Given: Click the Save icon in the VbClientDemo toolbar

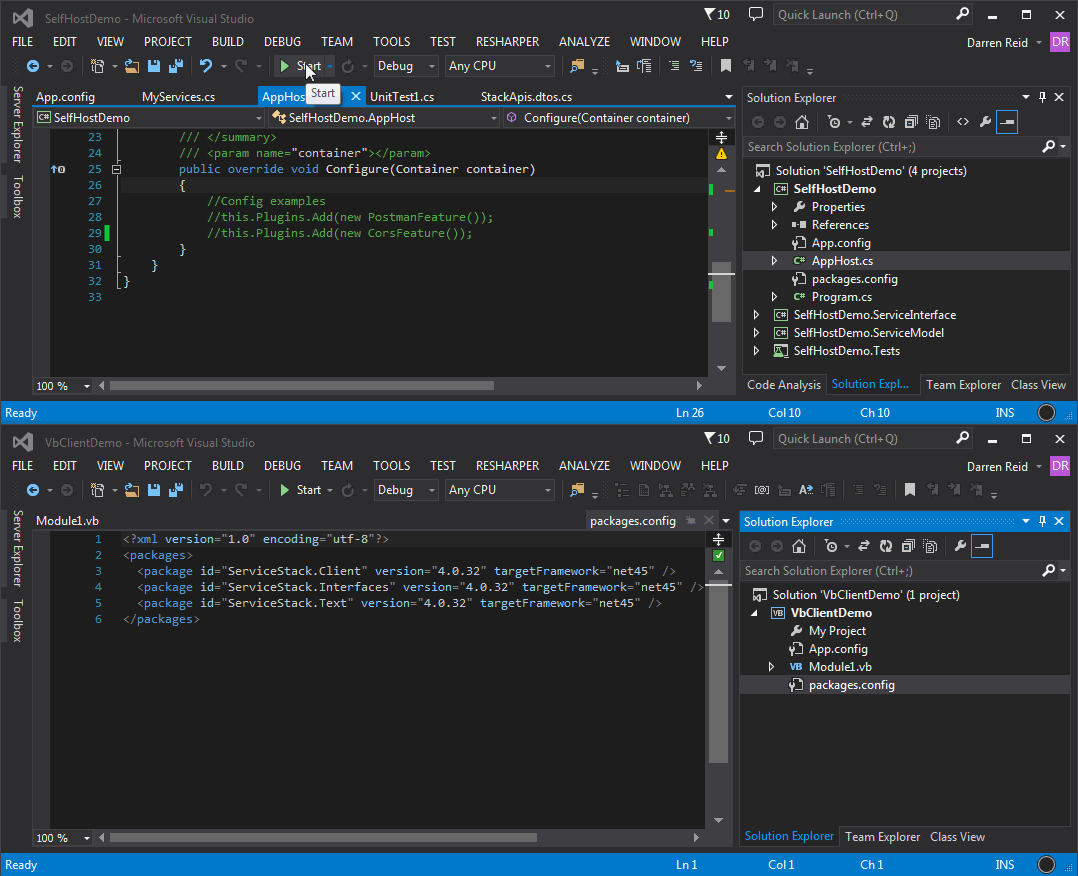Looking at the screenshot, I should (x=153, y=489).
